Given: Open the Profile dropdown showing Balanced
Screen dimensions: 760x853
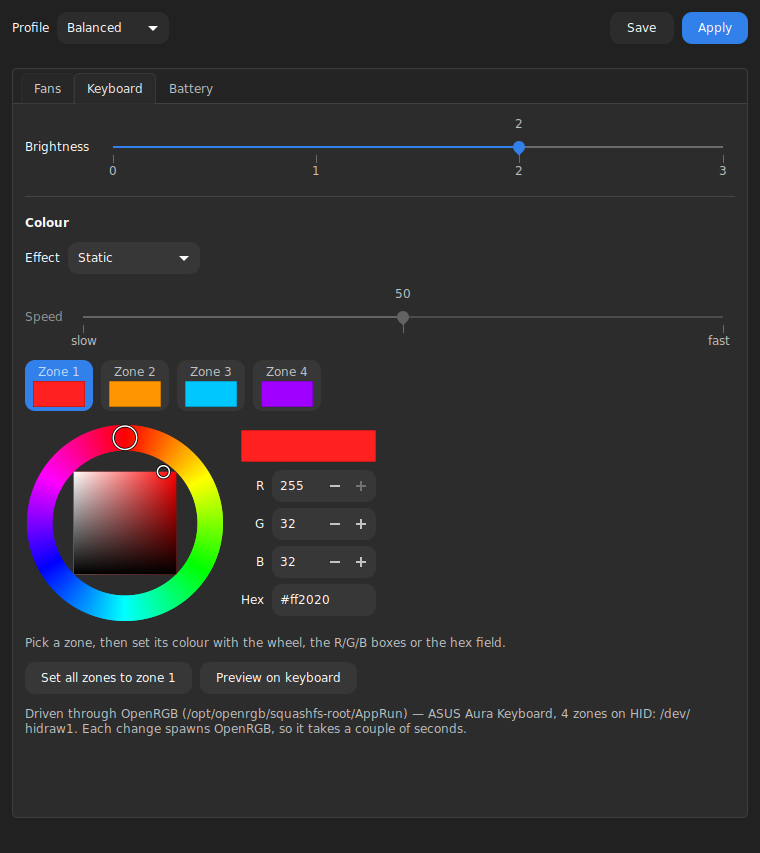Looking at the screenshot, I should pyautogui.click(x=113, y=28).
